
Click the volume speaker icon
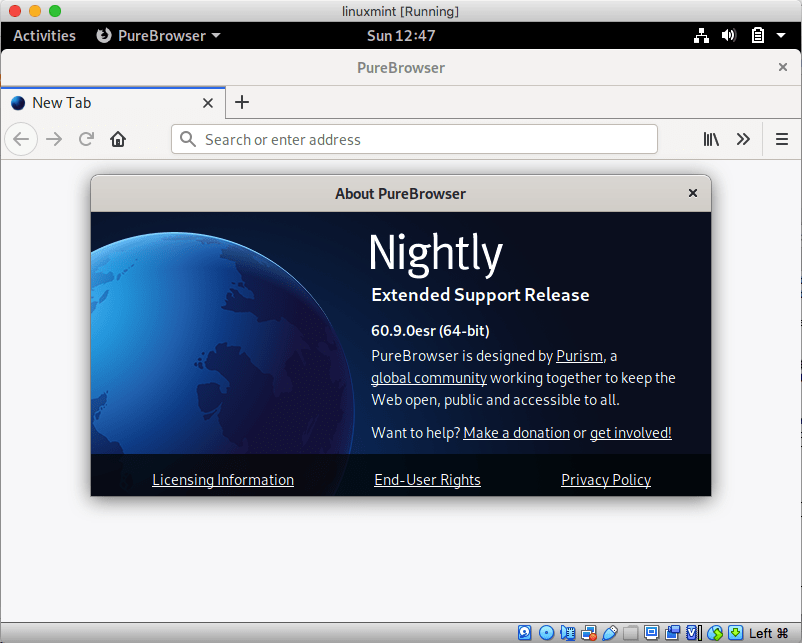(x=729, y=36)
